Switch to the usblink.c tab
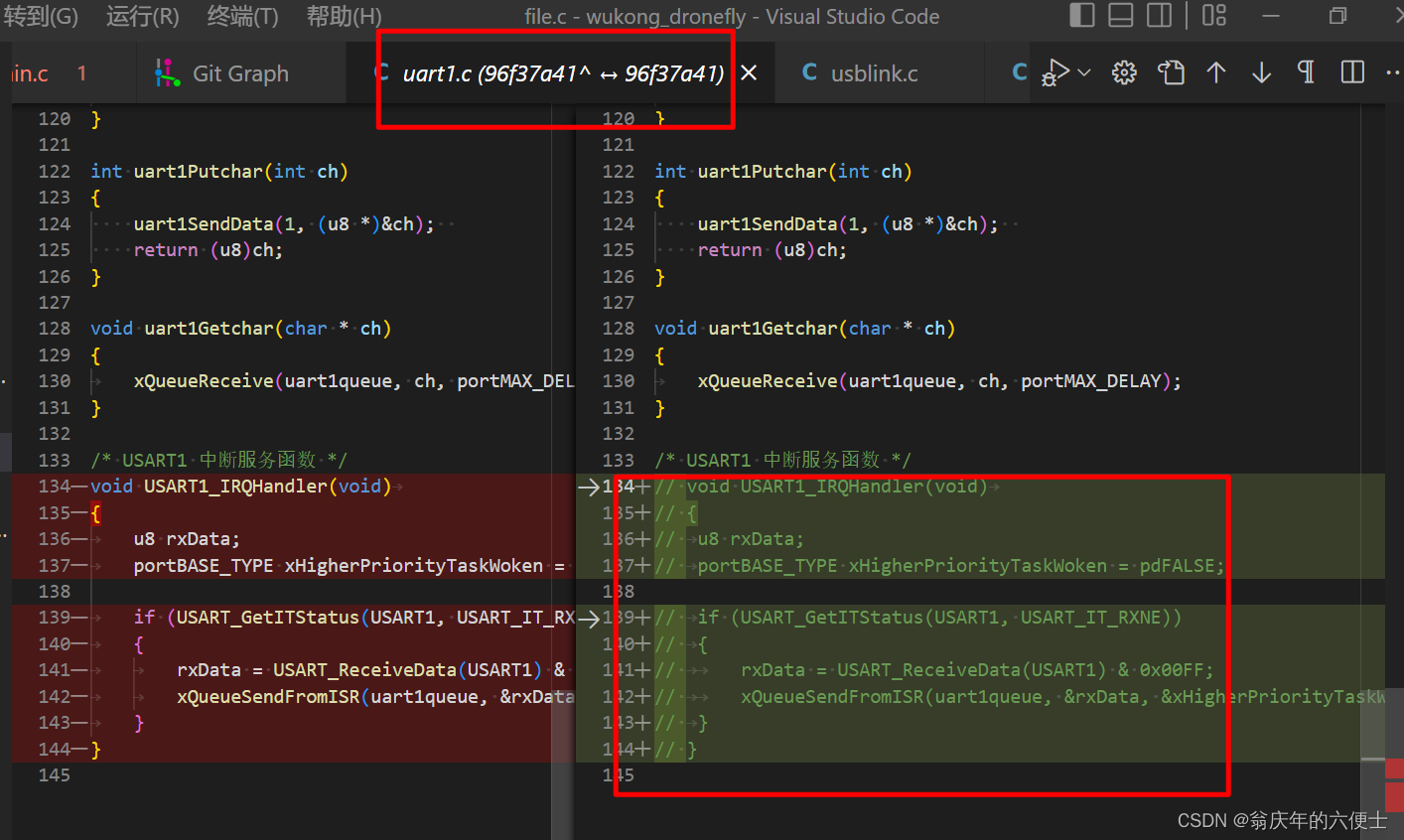This screenshot has width=1404, height=840. tap(874, 73)
